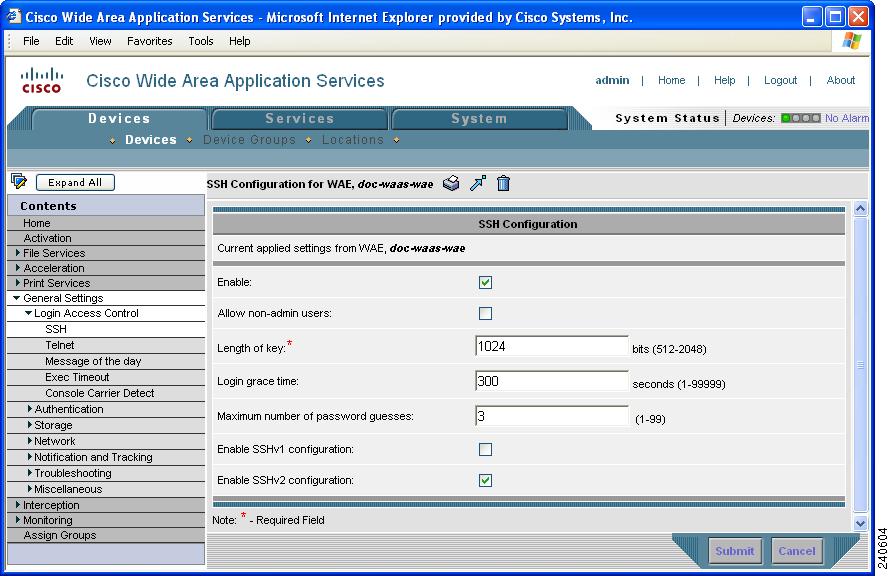This screenshot has height=576, width=890.
Task: Select SSH in Contents tree
Action: [56, 329]
